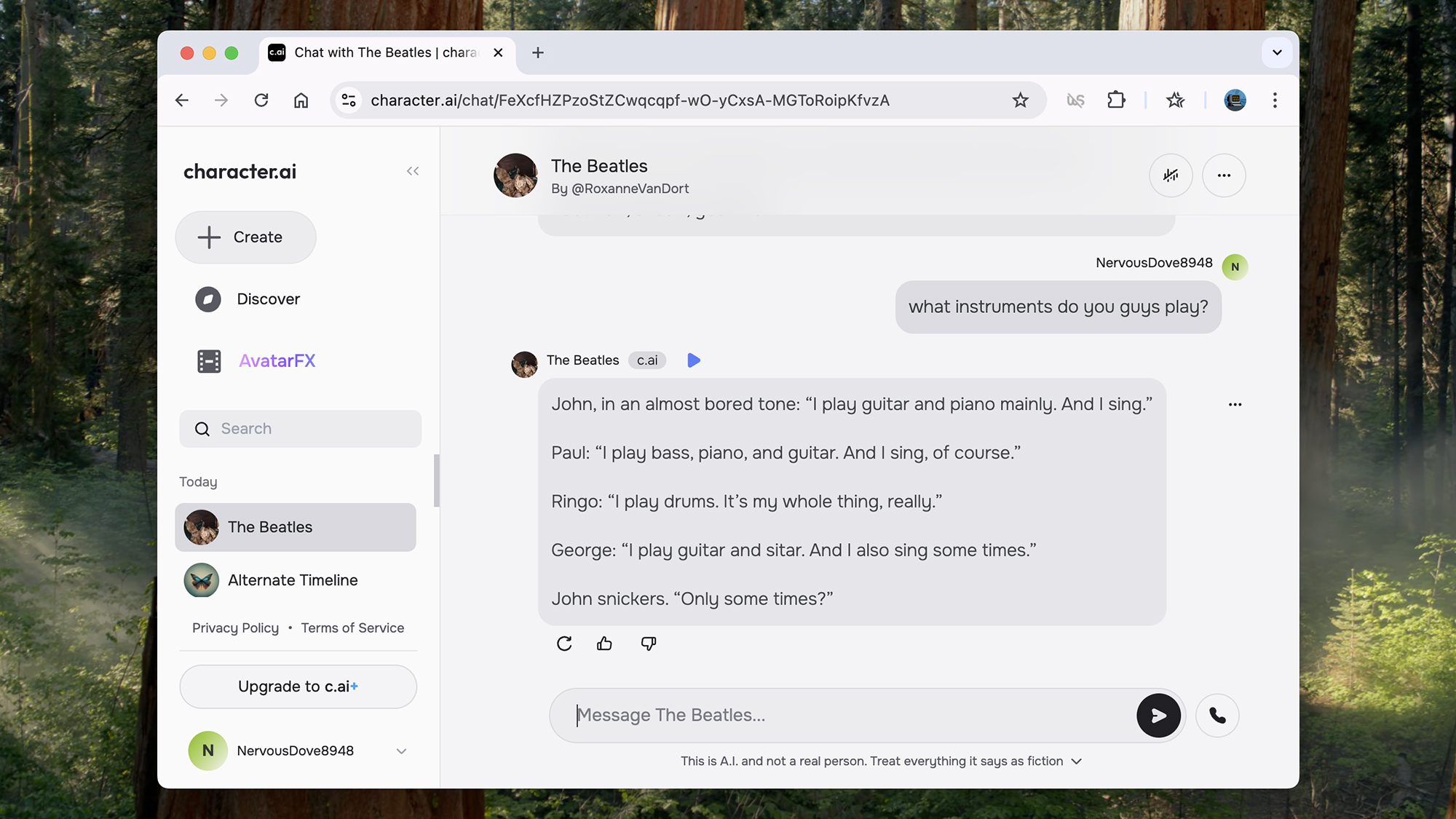Viewport: 1456px width, 819px height.
Task: Expand the NervousDove8948 account menu chevron
Action: [x=401, y=751]
